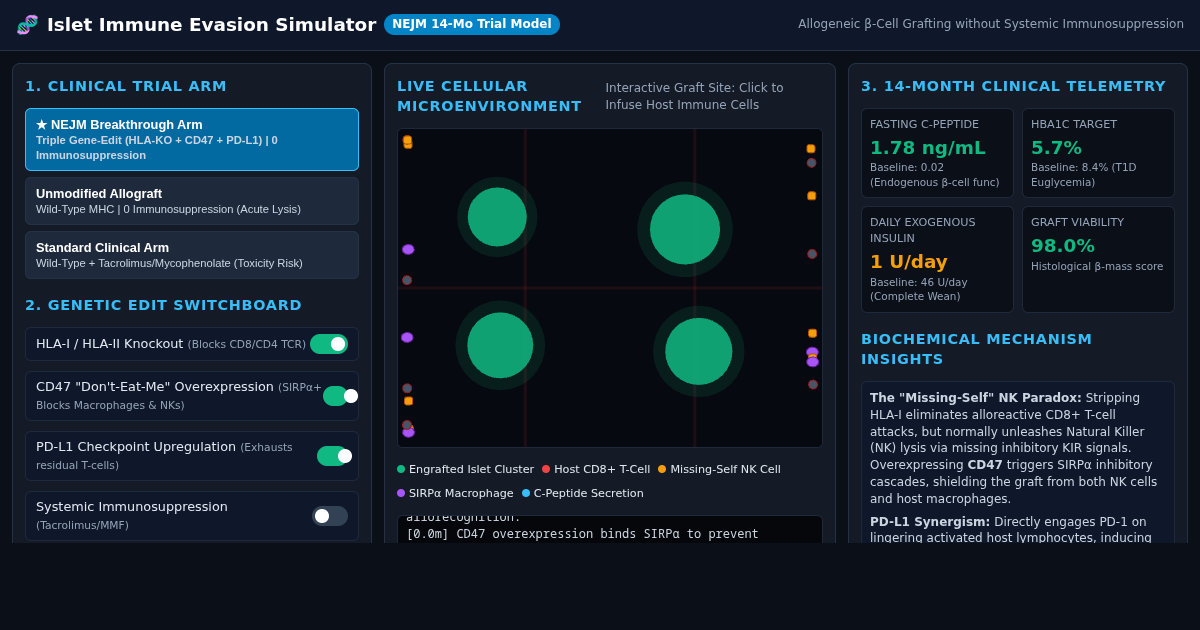
Task: Click the lower-right green islet cluster
Action: pos(699,351)
